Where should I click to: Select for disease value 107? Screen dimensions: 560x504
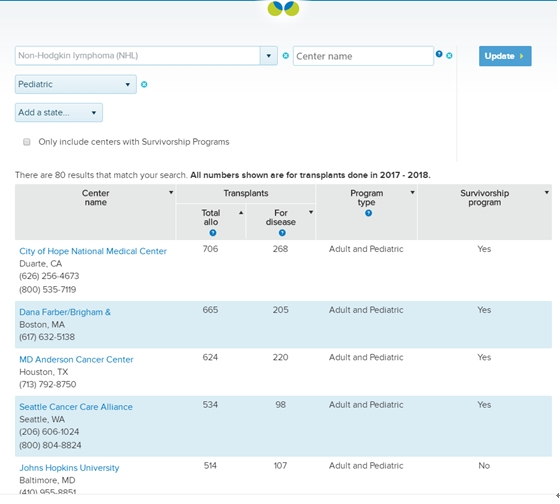[280, 466]
